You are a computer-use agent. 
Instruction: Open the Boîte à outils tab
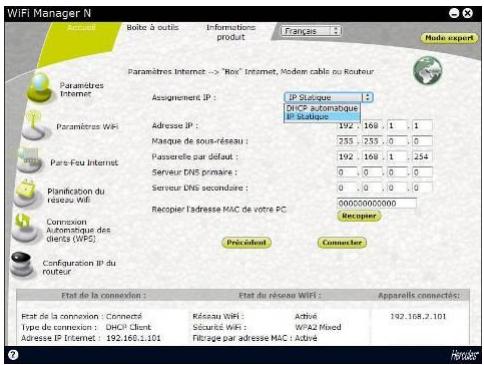tap(153, 27)
